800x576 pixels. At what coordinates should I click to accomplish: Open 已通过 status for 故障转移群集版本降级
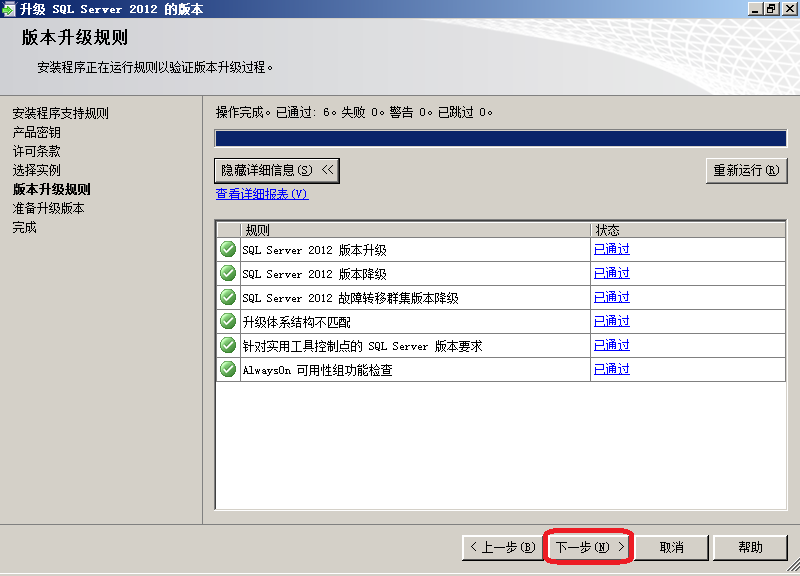click(612, 297)
